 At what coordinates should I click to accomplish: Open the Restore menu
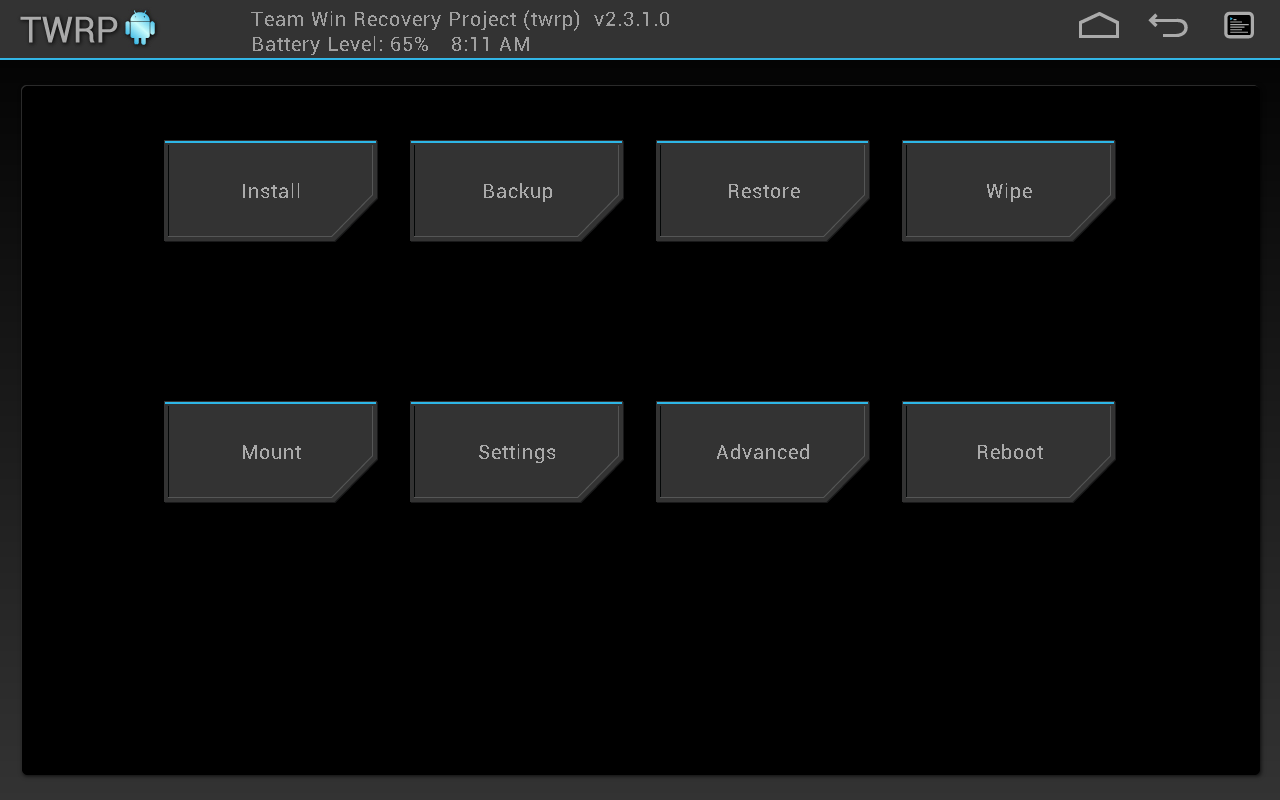pyautogui.click(x=763, y=191)
